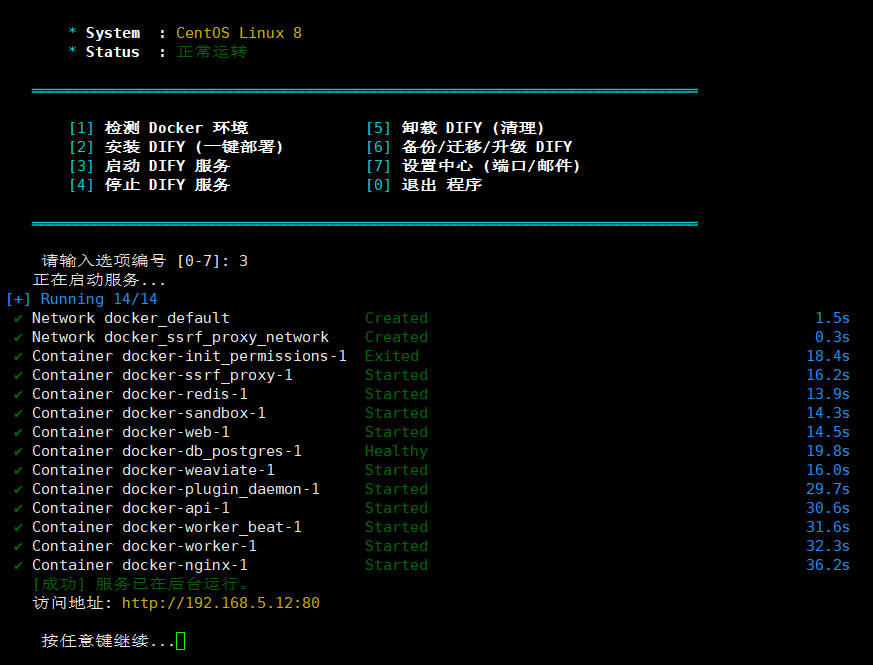Image resolution: width=873 pixels, height=665 pixels.
Task: Select menu option 1 检测 Docker 环境
Action: tap(158, 128)
